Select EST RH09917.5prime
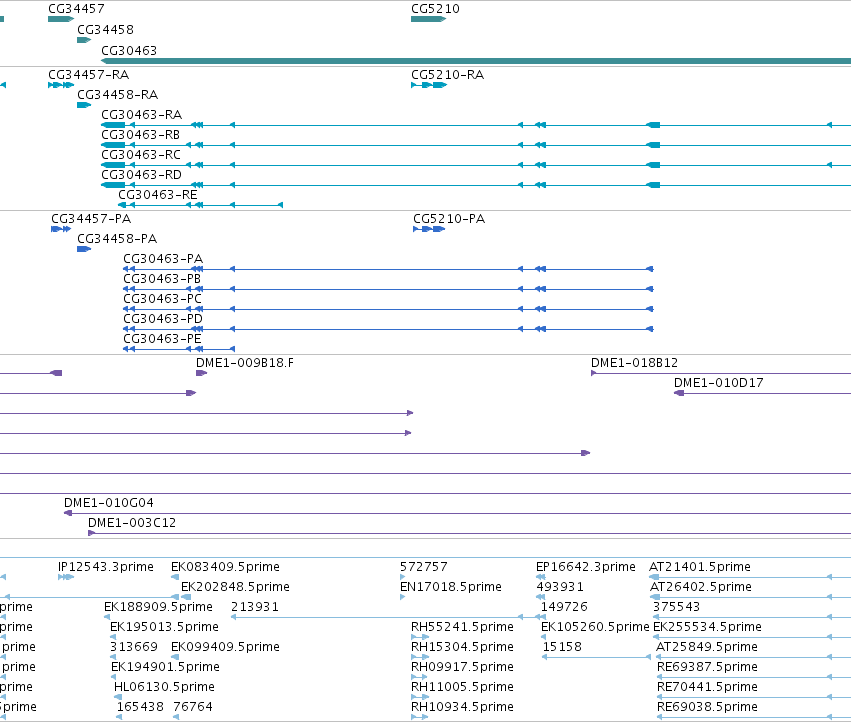Image resolution: width=851 pixels, height=722 pixels. (x=462, y=667)
